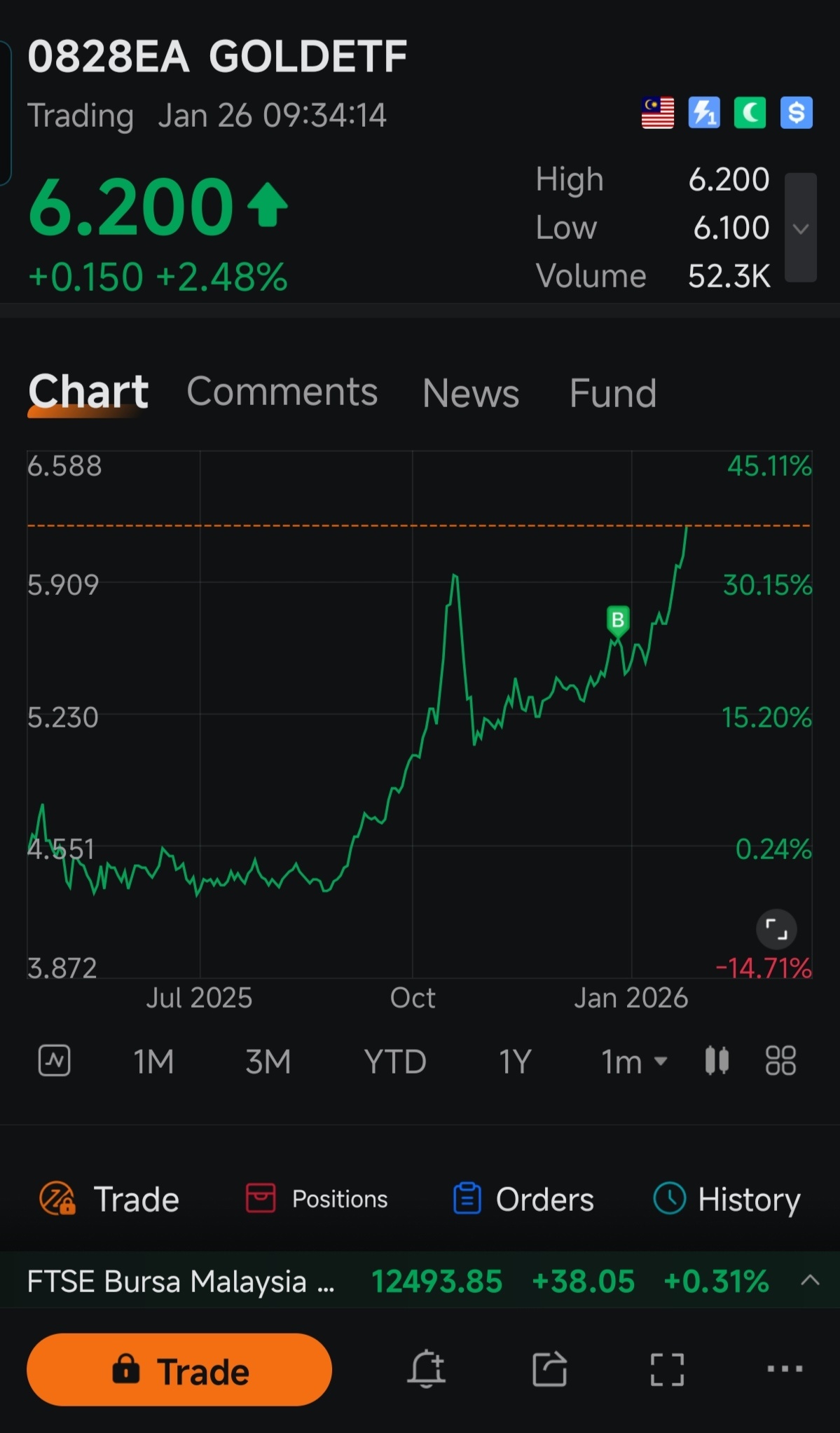Open the 1m interval dropdown
Viewport: 840px width, 1433px height.
tap(634, 1061)
